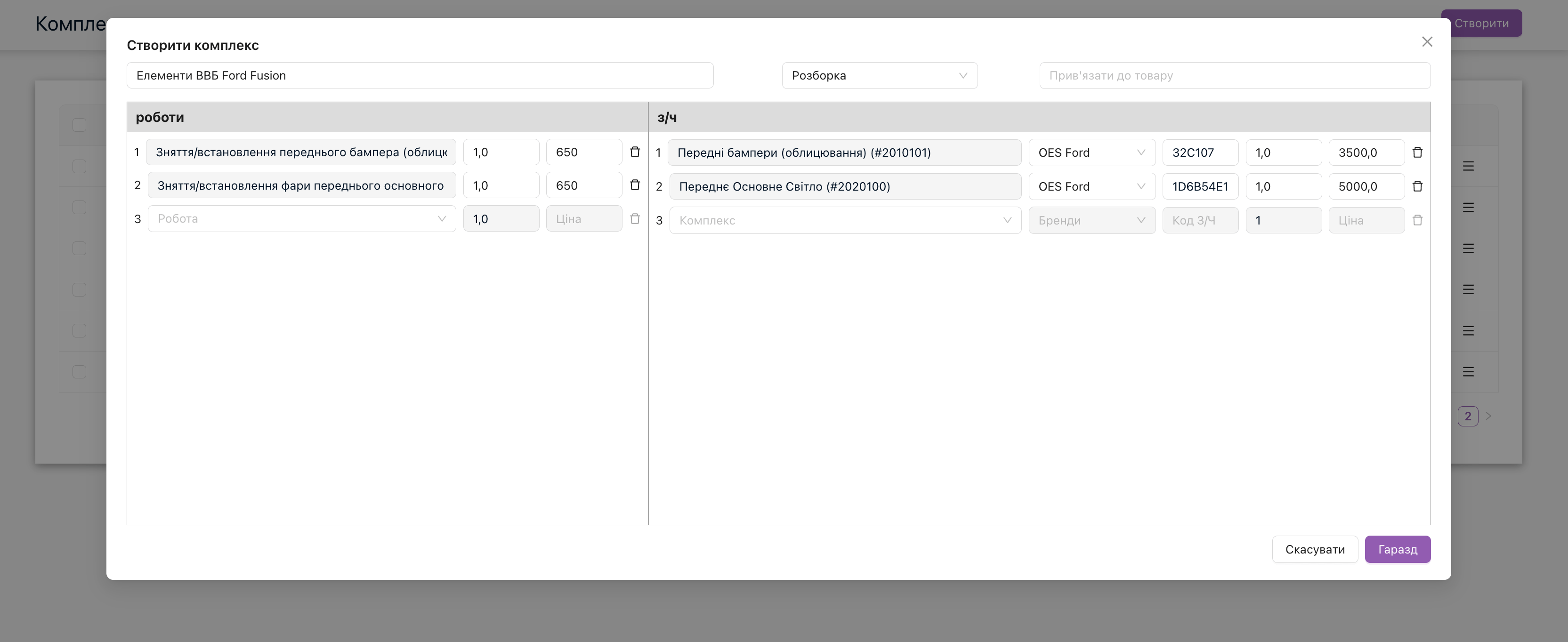Viewport: 1568px width, 642px height.
Task: Click price field 3500,0 for bumper part
Action: [1366, 153]
